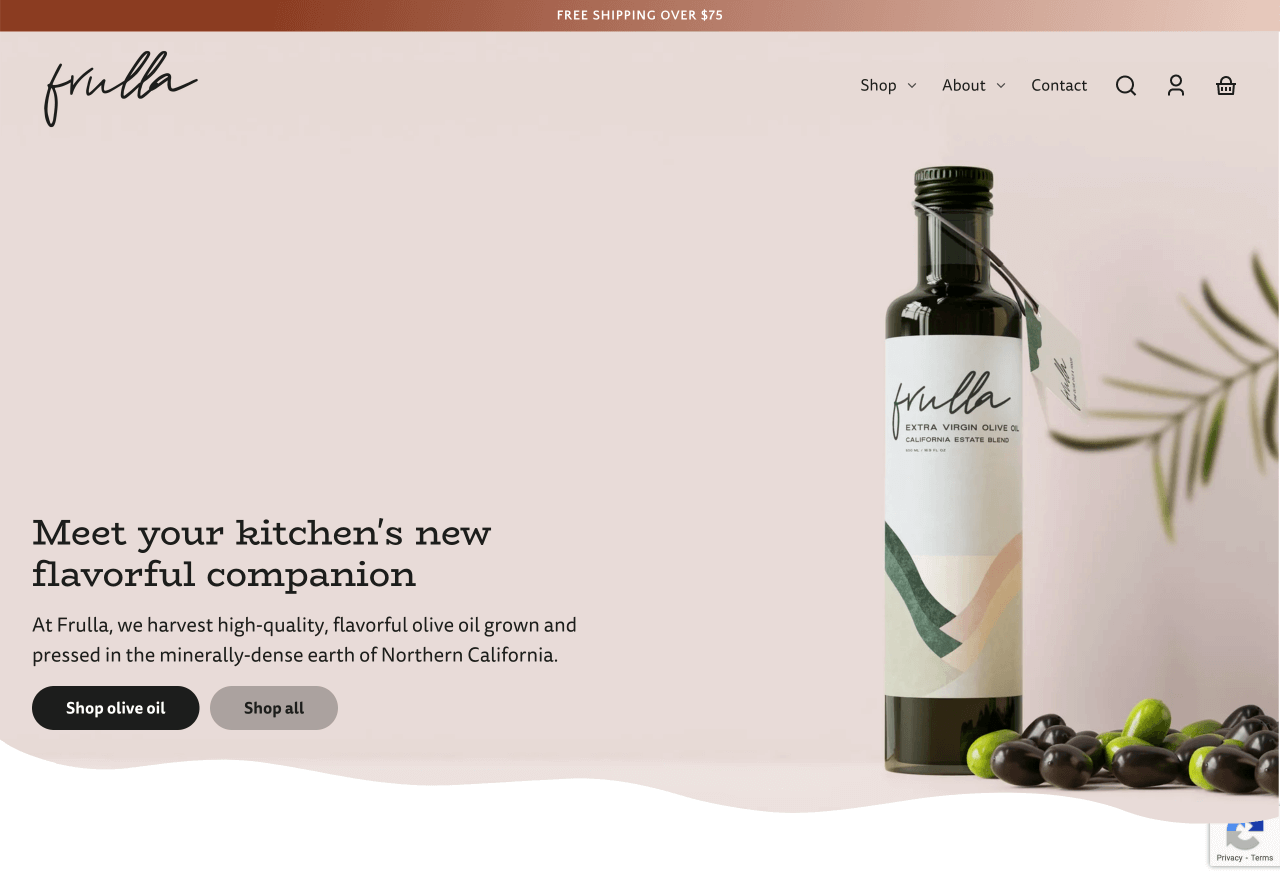The height and width of the screenshot is (880, 1280).
Task: Open the account profile icon
Action: click(1176, 86)
